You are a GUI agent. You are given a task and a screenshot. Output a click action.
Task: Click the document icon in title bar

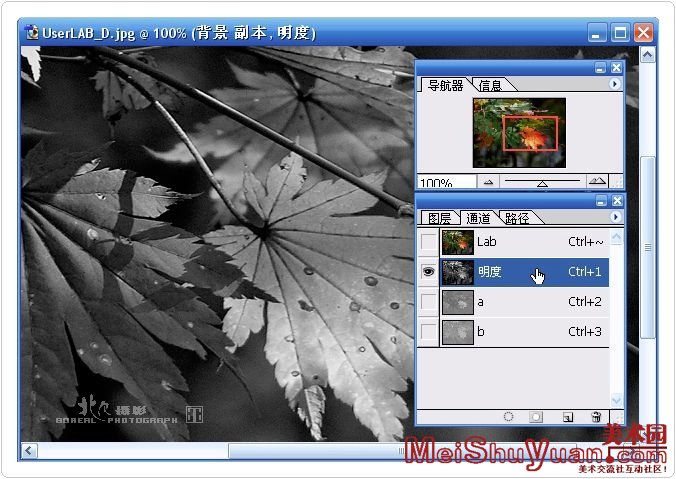31,33
